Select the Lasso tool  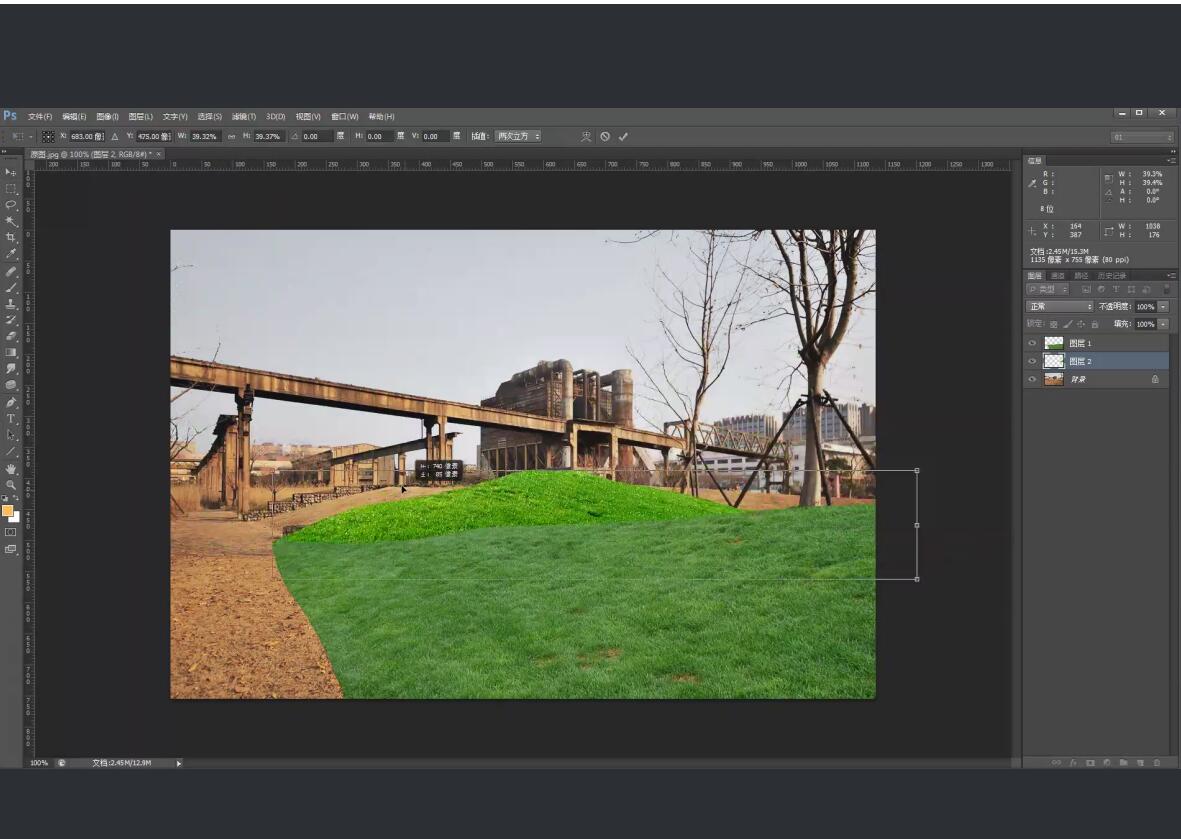[x=11, y=205]
